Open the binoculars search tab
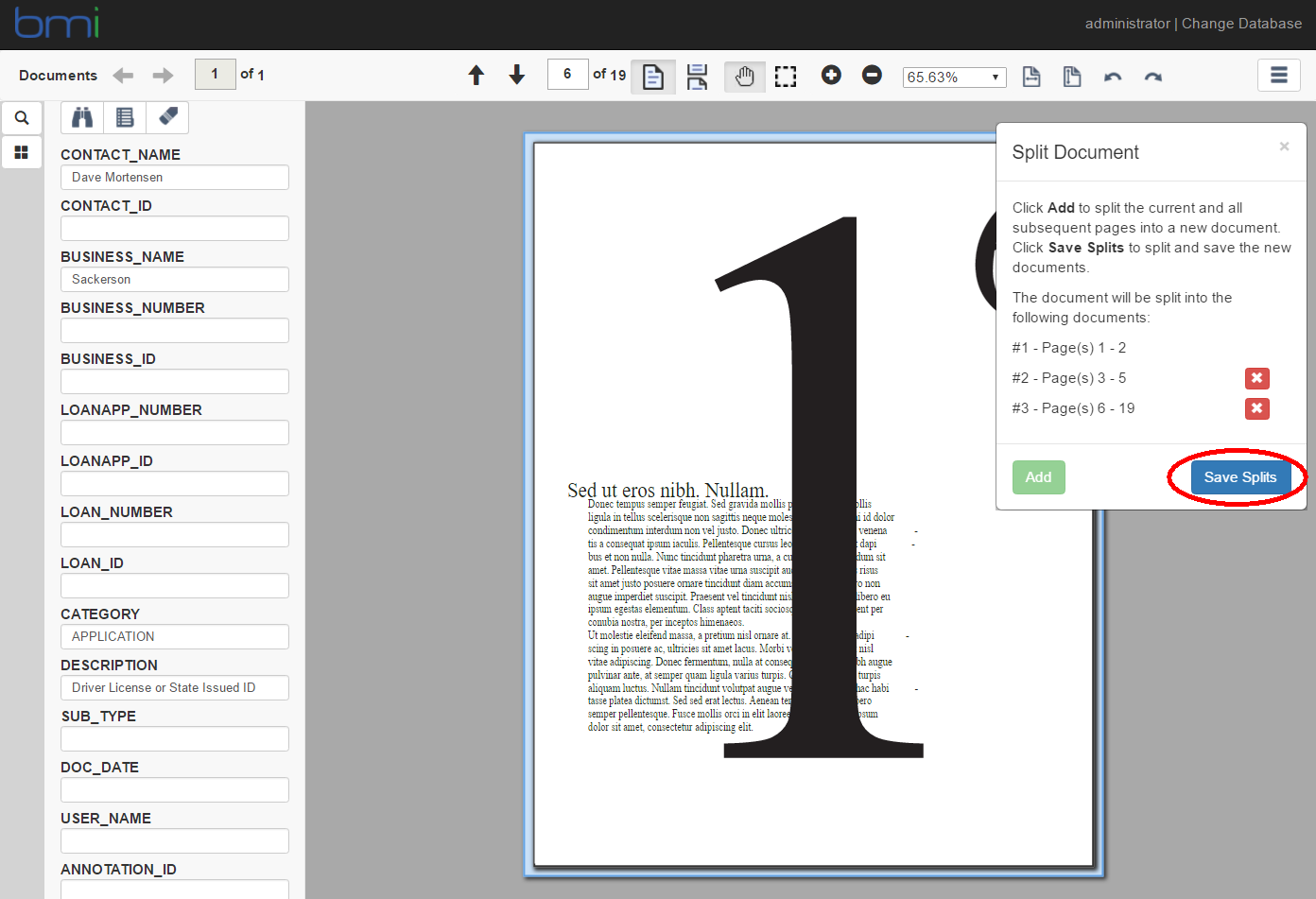The image size is (1316, 899). [x=82, y=117]
